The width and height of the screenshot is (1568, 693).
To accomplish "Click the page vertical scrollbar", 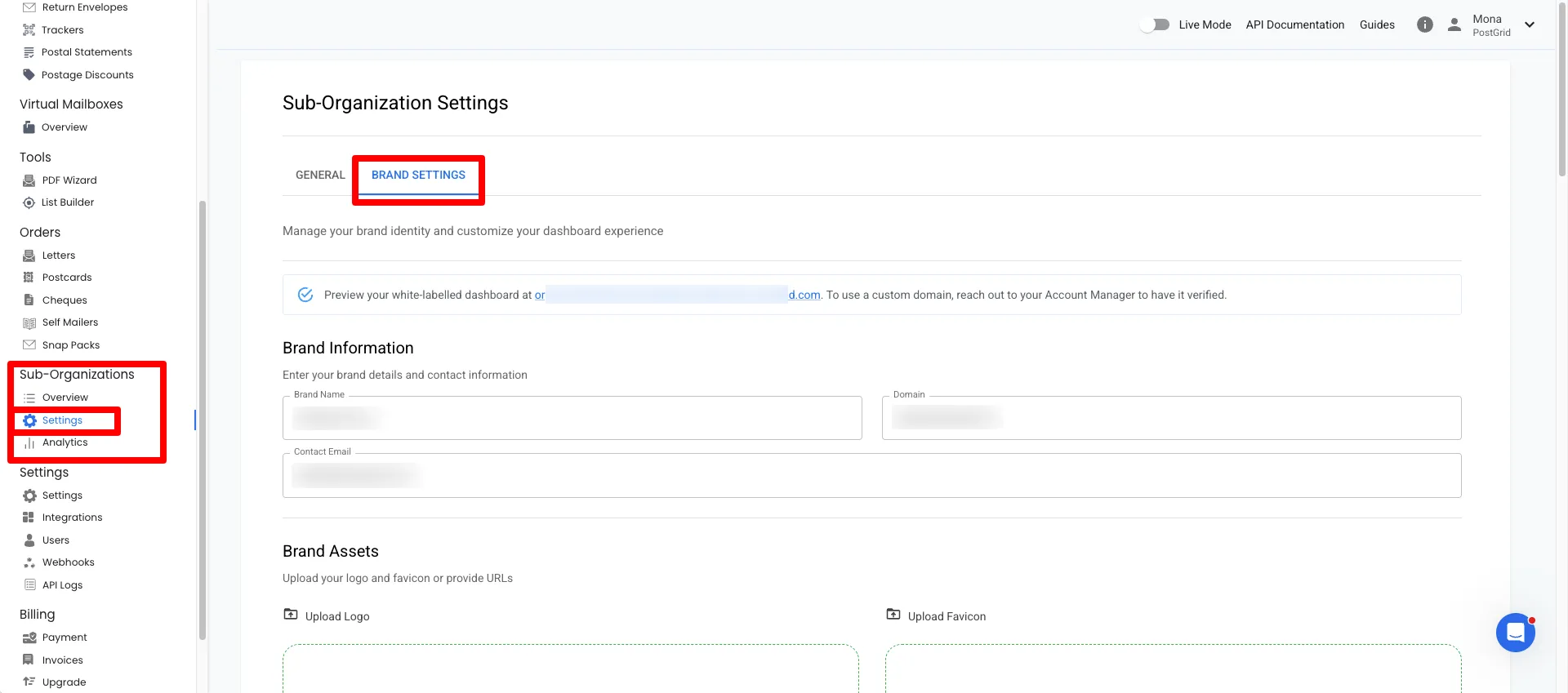I will point(1562,90).
